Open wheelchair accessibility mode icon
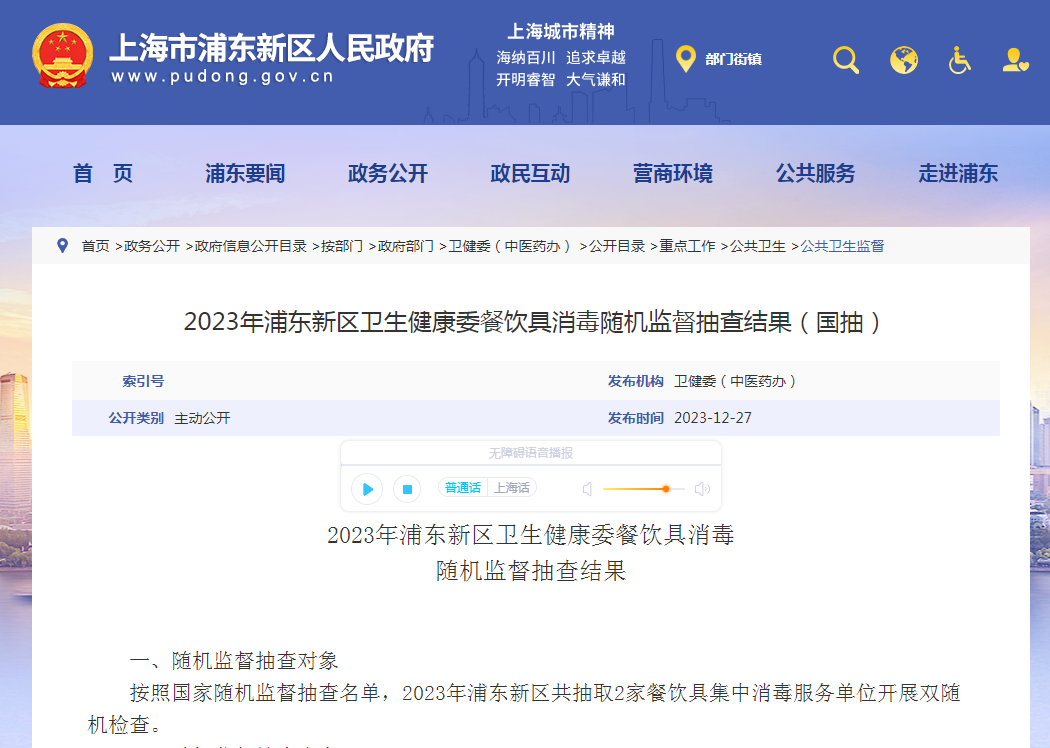This screenshot has width=1050, height=748. 960,60
